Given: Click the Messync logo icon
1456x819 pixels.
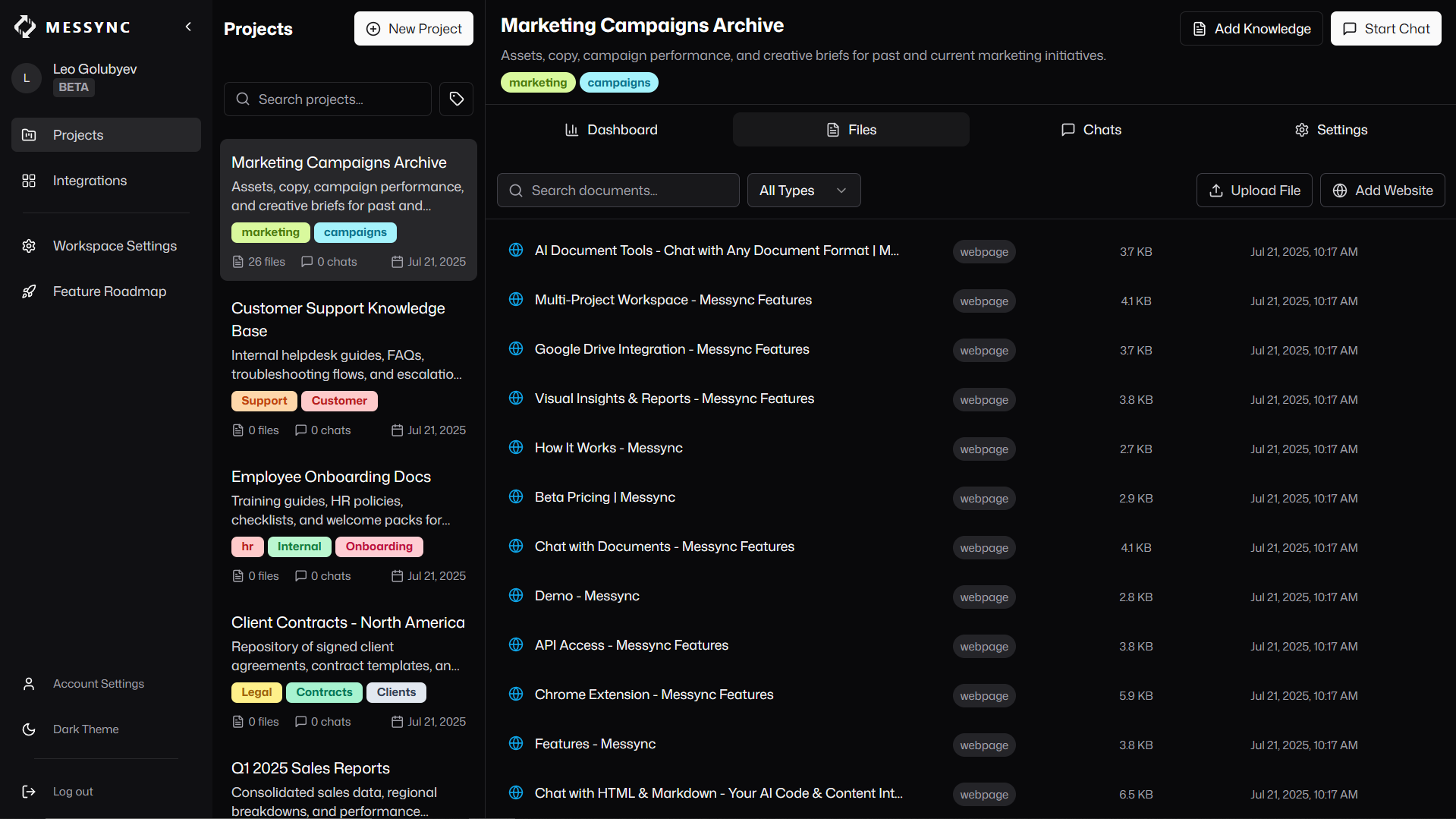Looking at the screenshot, I should click(25, 27).
